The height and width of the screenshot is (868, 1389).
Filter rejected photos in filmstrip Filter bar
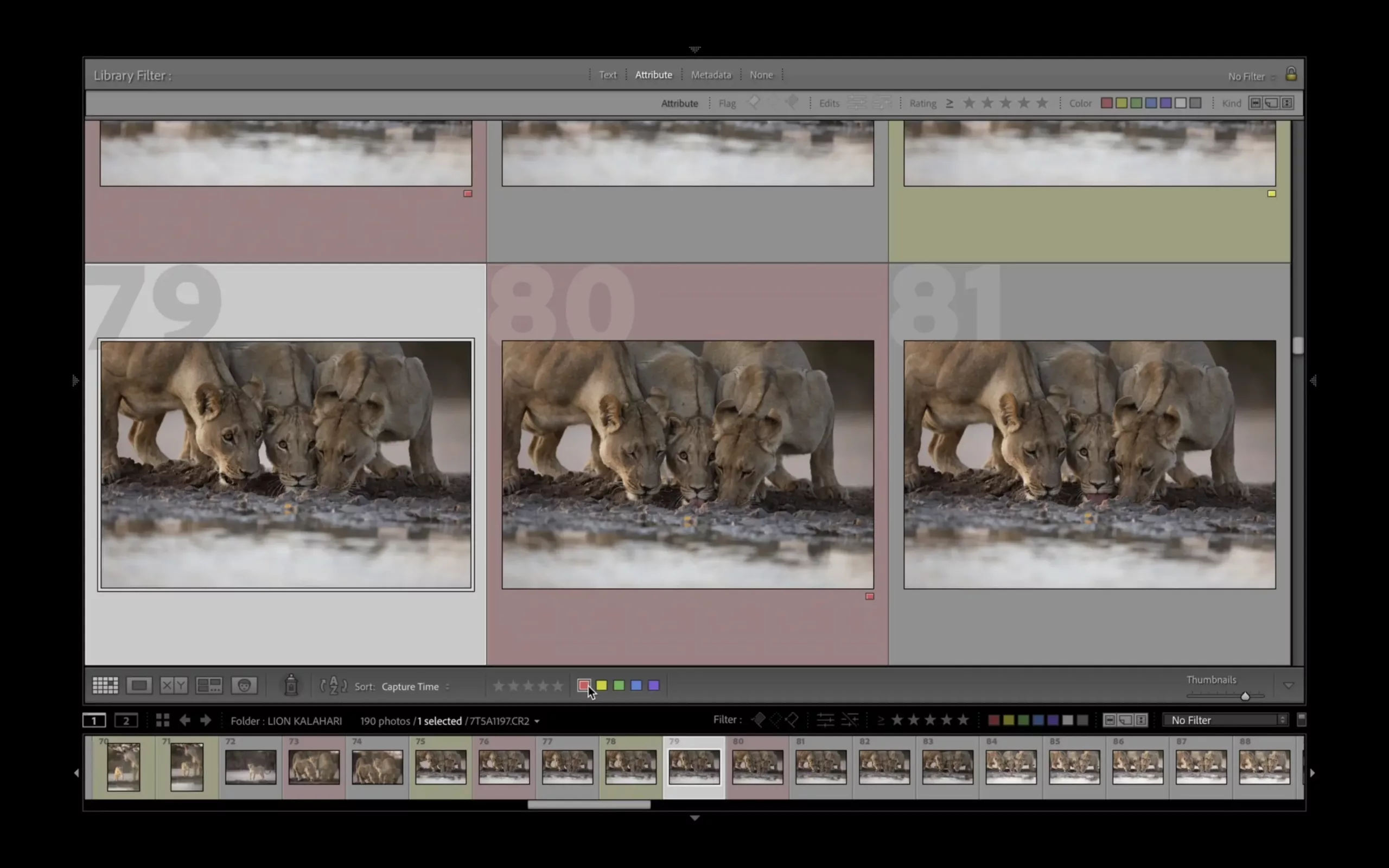click(792, 719)
